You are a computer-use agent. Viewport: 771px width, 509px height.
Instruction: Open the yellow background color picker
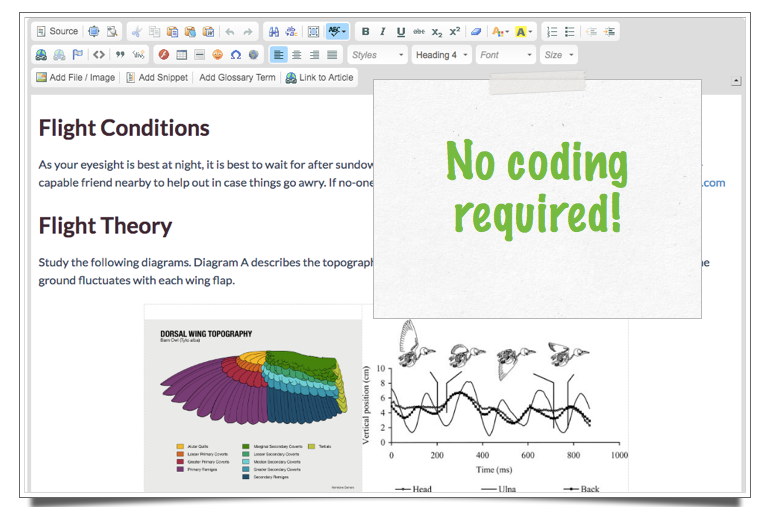(x=523, y=32)
